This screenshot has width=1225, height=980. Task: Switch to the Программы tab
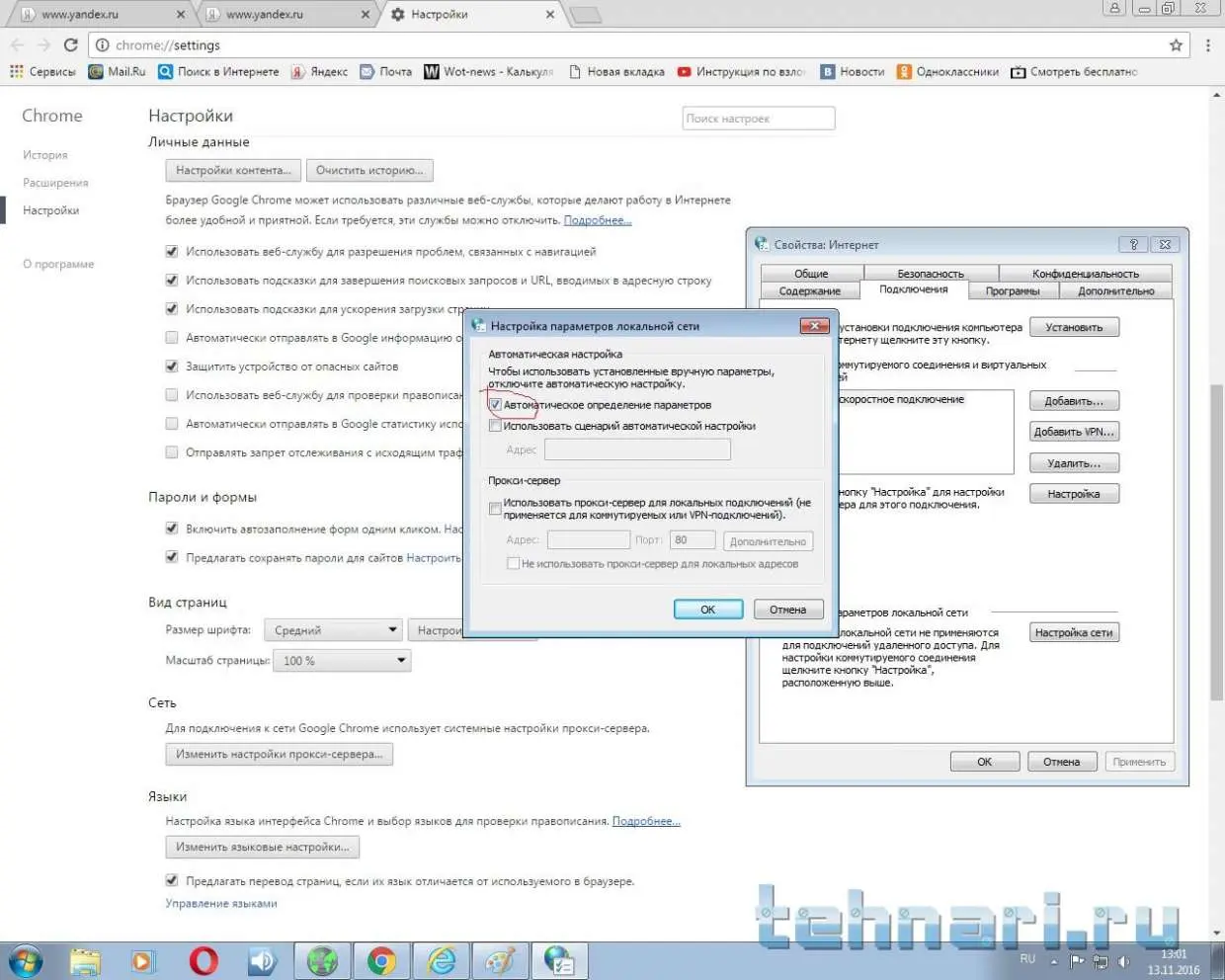point(1013,290)
